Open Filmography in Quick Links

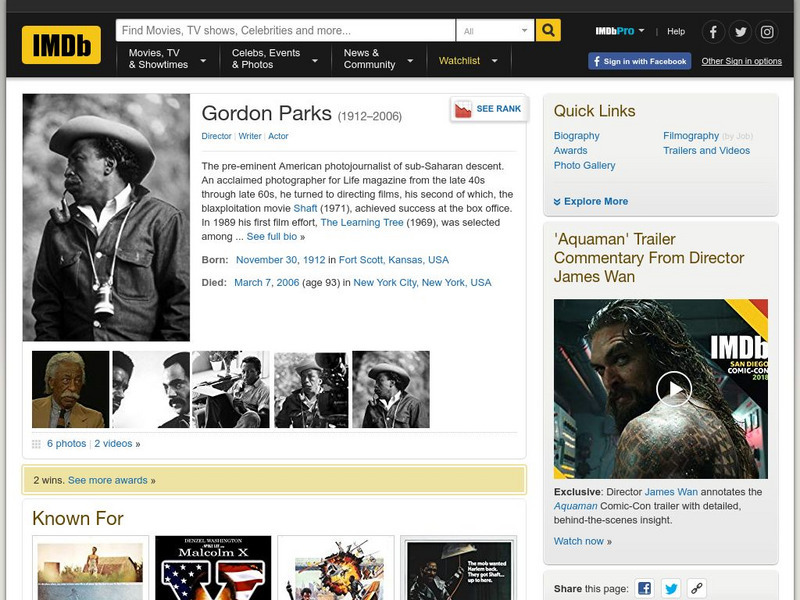(x=691, y=136)
